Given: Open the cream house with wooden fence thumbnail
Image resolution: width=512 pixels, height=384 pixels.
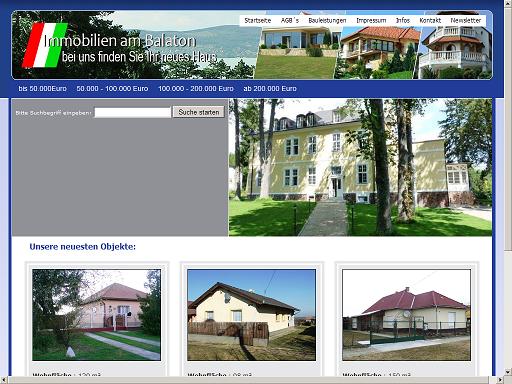Looking at the screenshot, I should coord(251,315).
